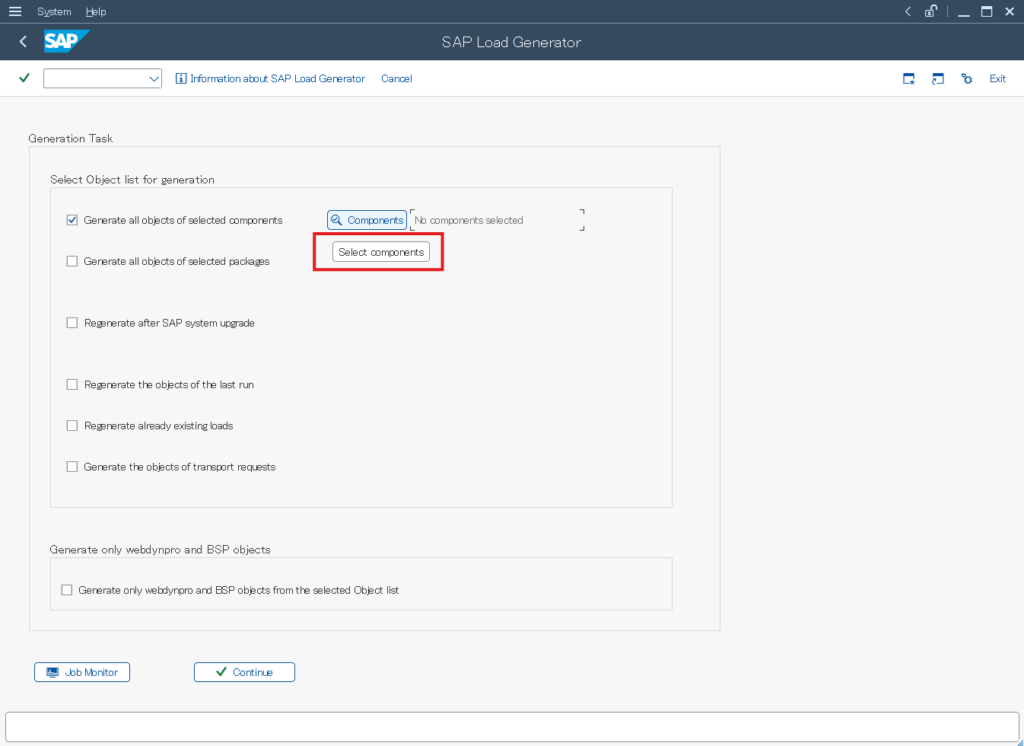Viewport: 1024px width, 746px height.
Task: Click the Job Monitor button
Action: click(x=81, y=671)
